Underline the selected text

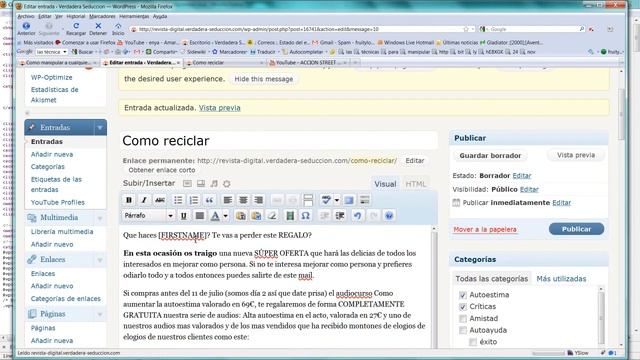tap(184, 216)
